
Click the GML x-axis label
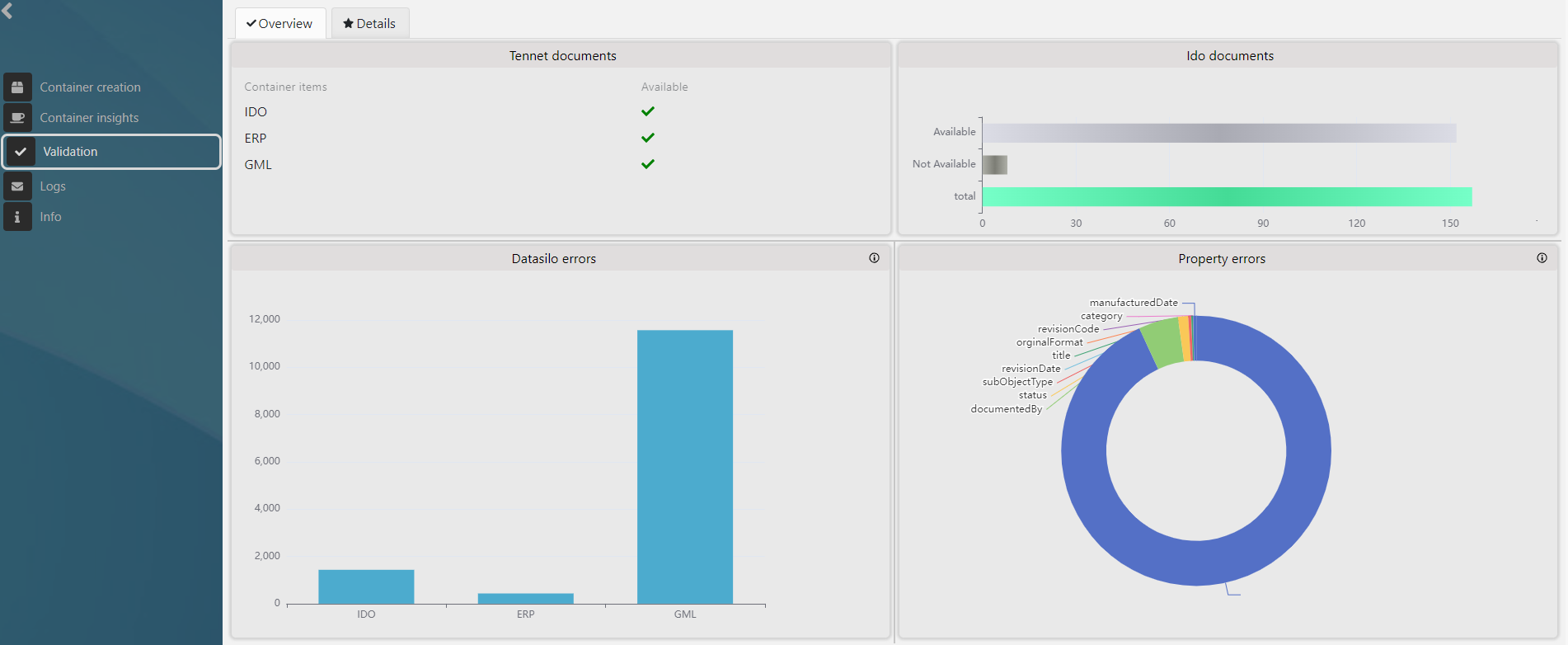pyautogui.click(x=685, y=614)
